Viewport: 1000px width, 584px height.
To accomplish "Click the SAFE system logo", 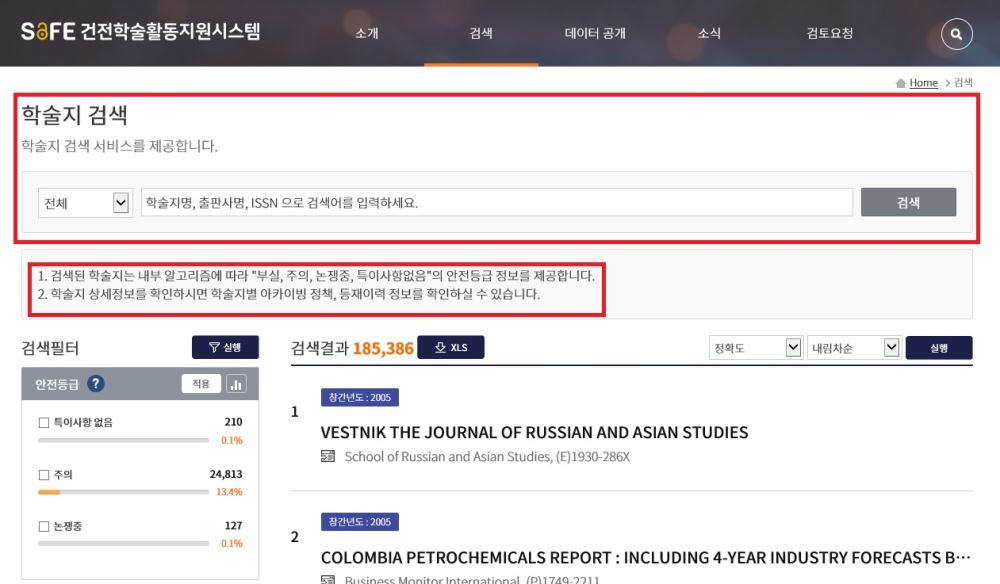I will pos(140,31).
